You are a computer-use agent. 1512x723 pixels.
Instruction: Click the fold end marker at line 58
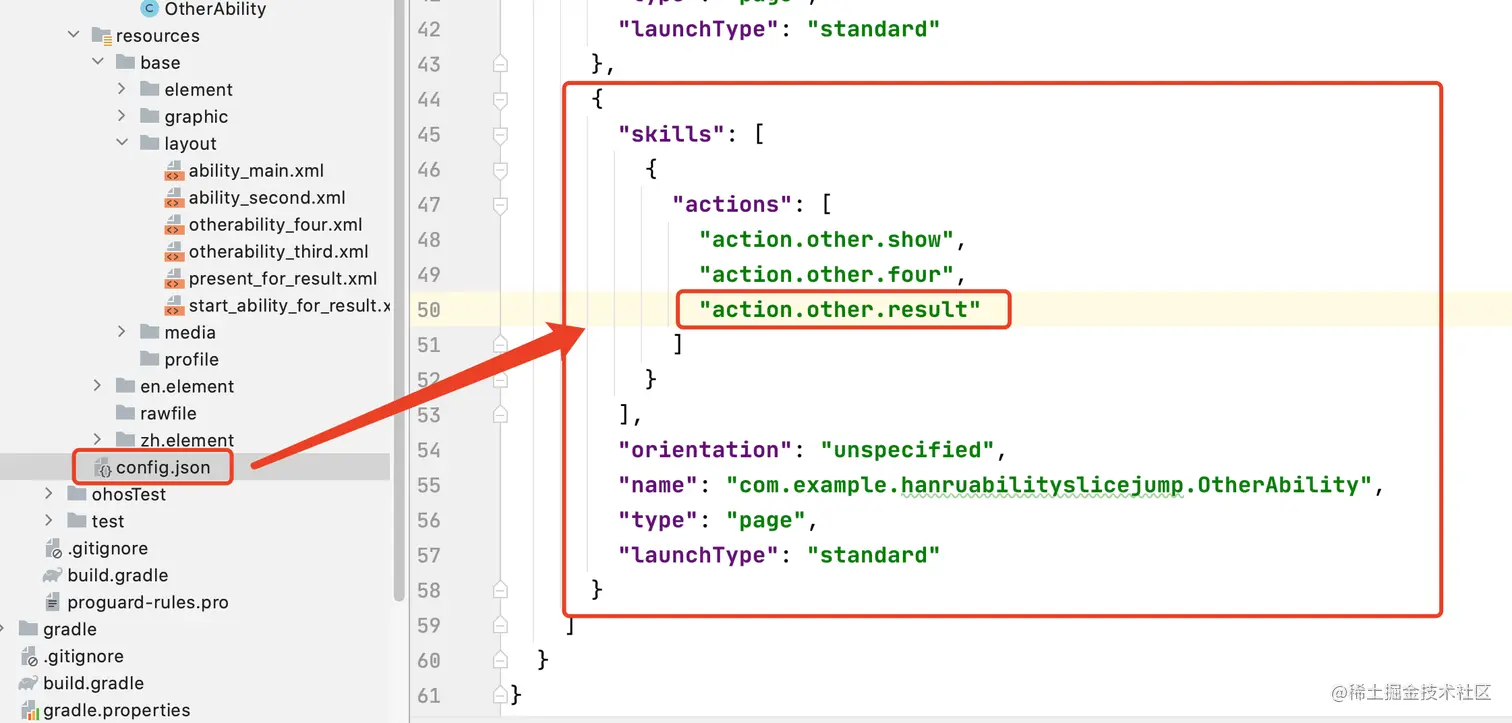click(500, 590)
